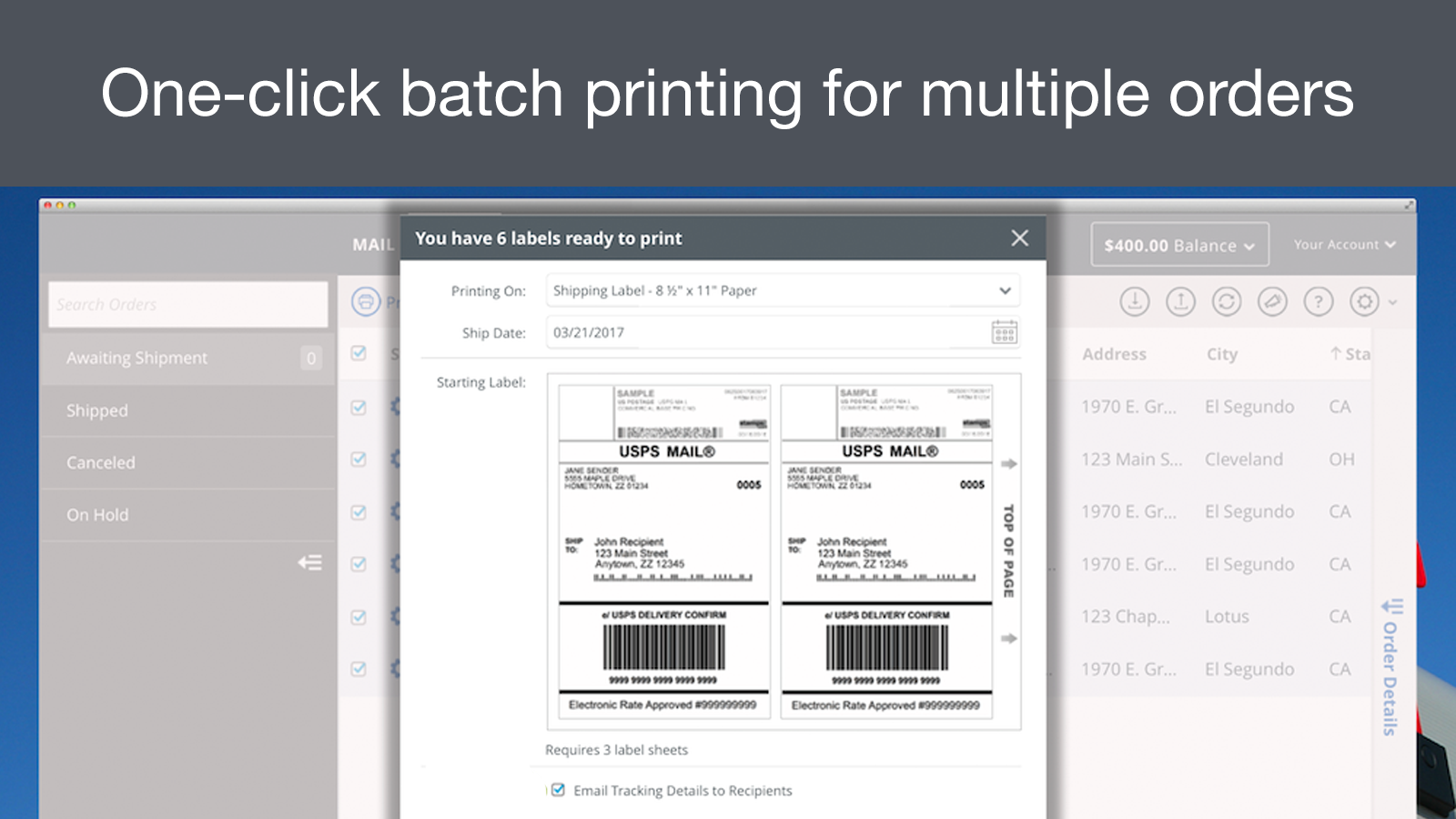The height and width of the screenshot is (819, 1456).
Task: Expand the chevron beside the settings gear
Action: (1393, 301)
